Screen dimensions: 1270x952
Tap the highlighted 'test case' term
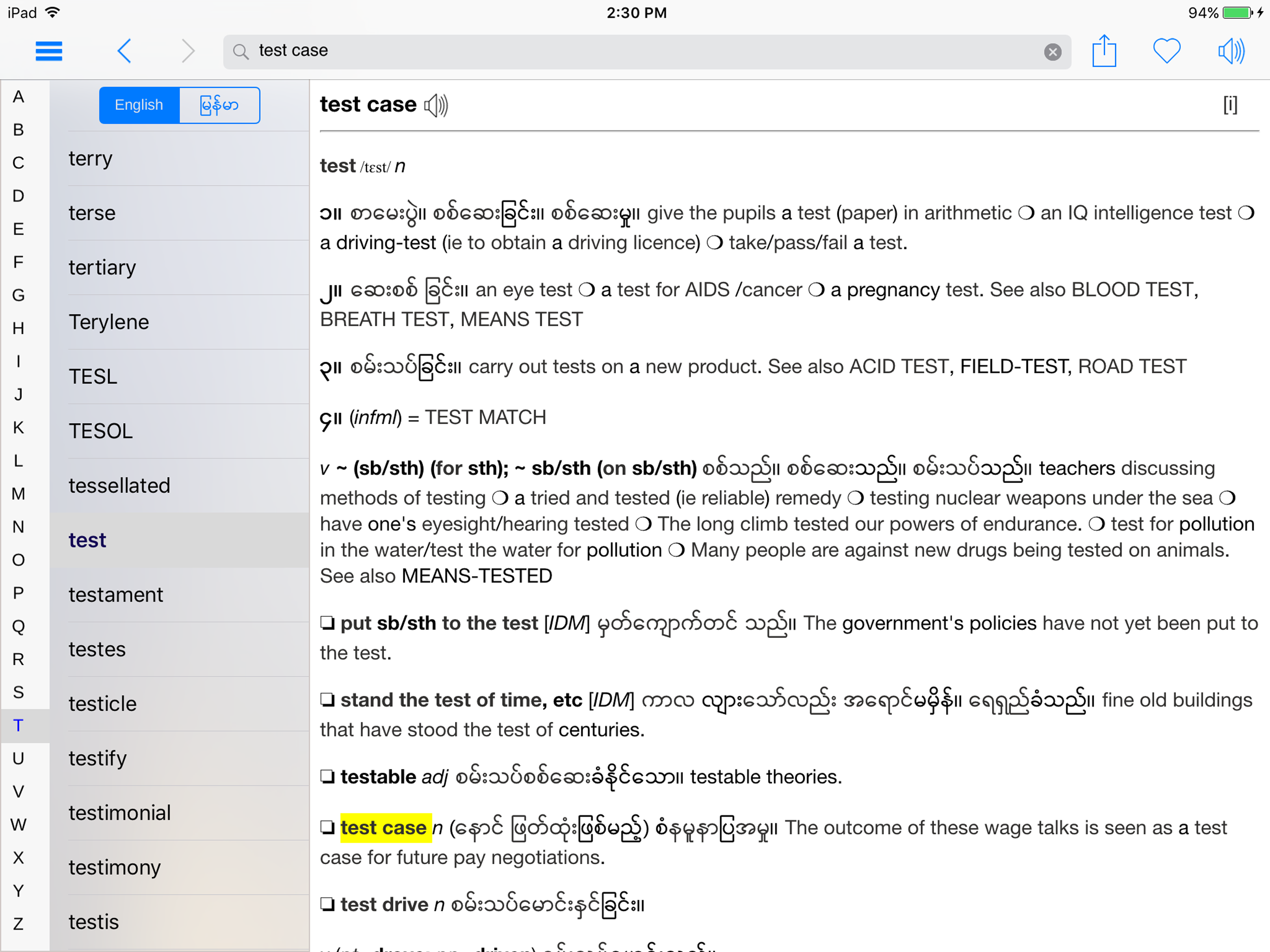(x=385, y=828)
